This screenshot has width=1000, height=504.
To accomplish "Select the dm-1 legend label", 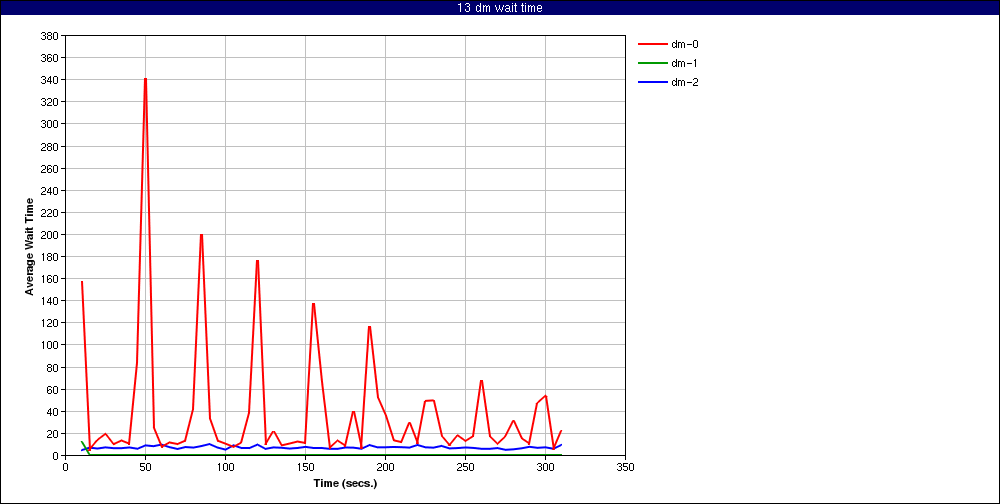I will click(685, 63).
